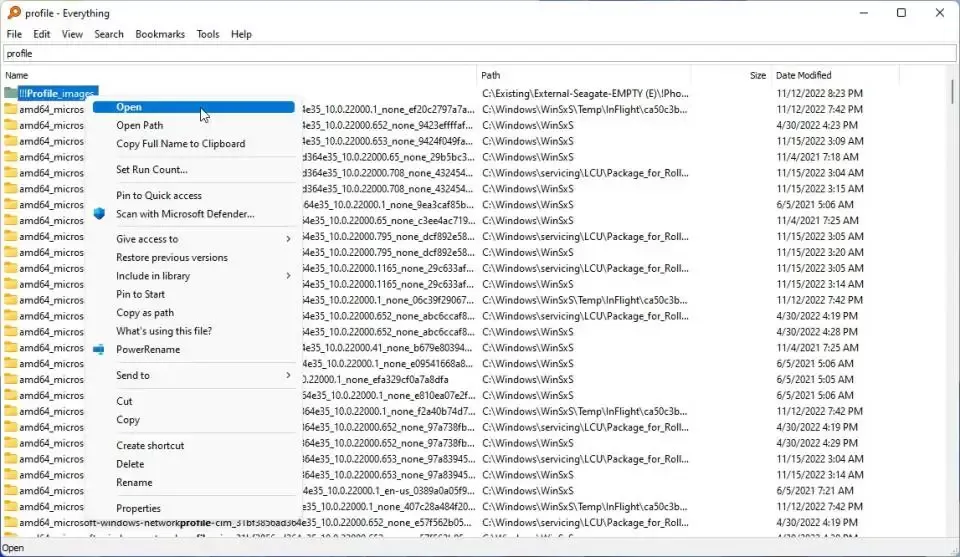960x557 pixels.
Task: Expand the Include in library submenu arrow
Action: (288, 276)
